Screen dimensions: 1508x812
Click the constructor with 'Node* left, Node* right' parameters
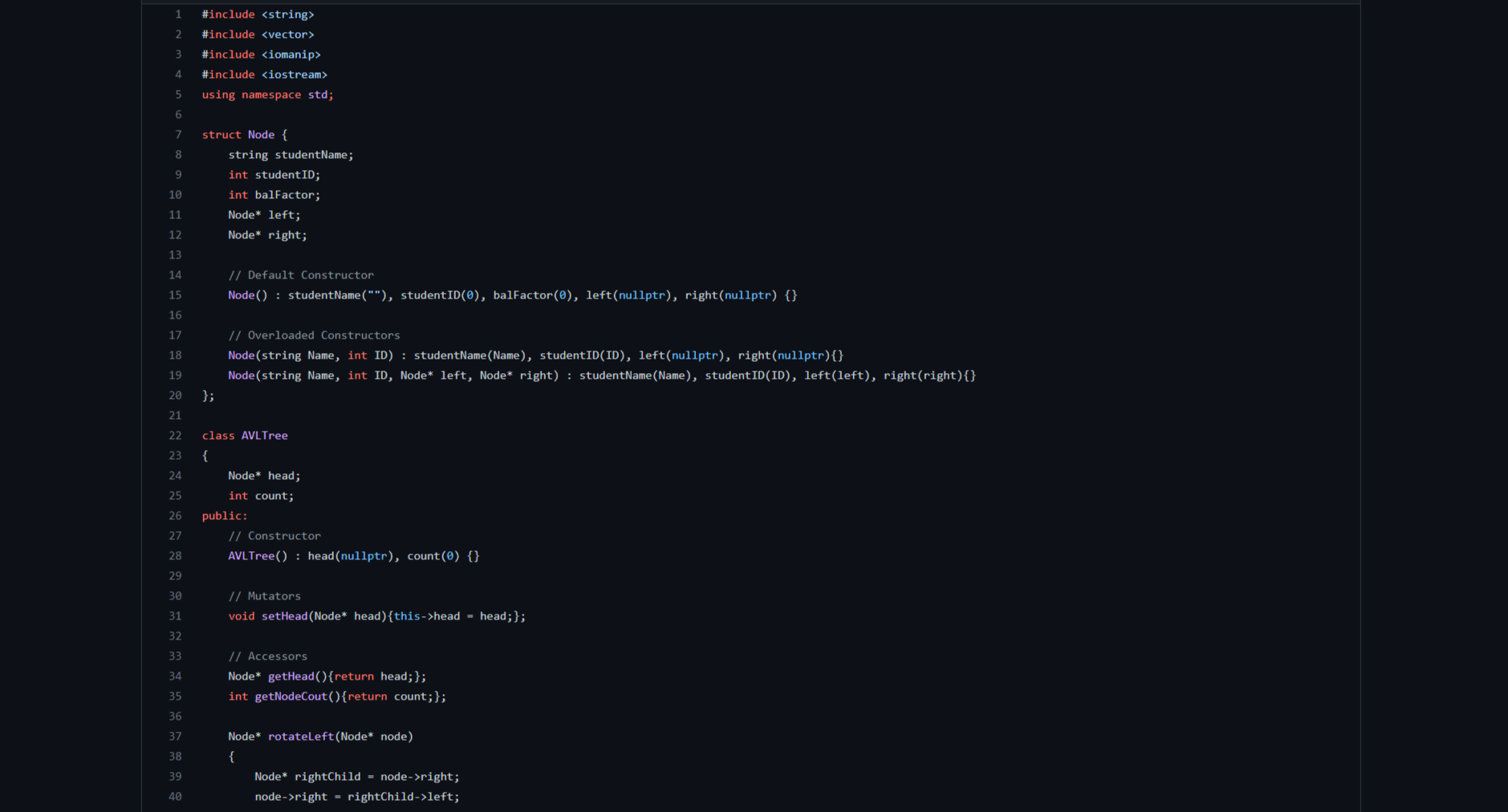(602, 376)
